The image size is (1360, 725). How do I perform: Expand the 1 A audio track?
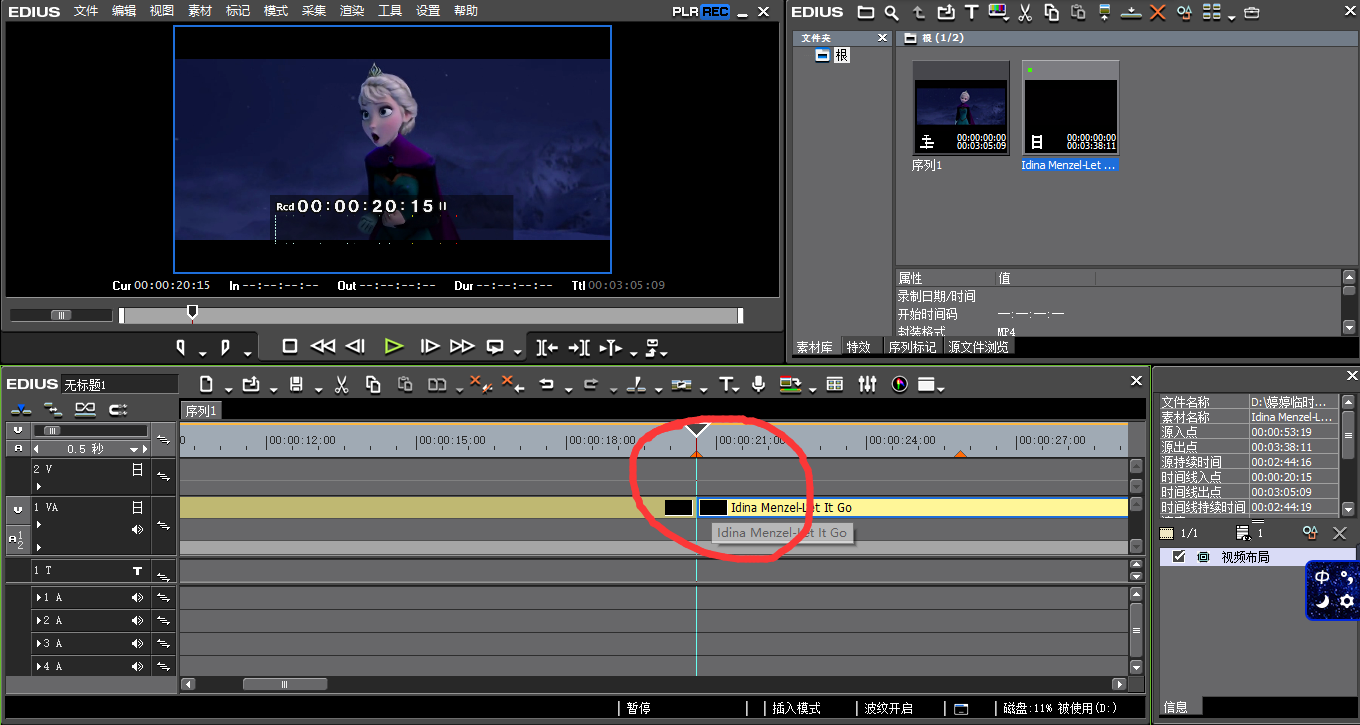(39, 598)
